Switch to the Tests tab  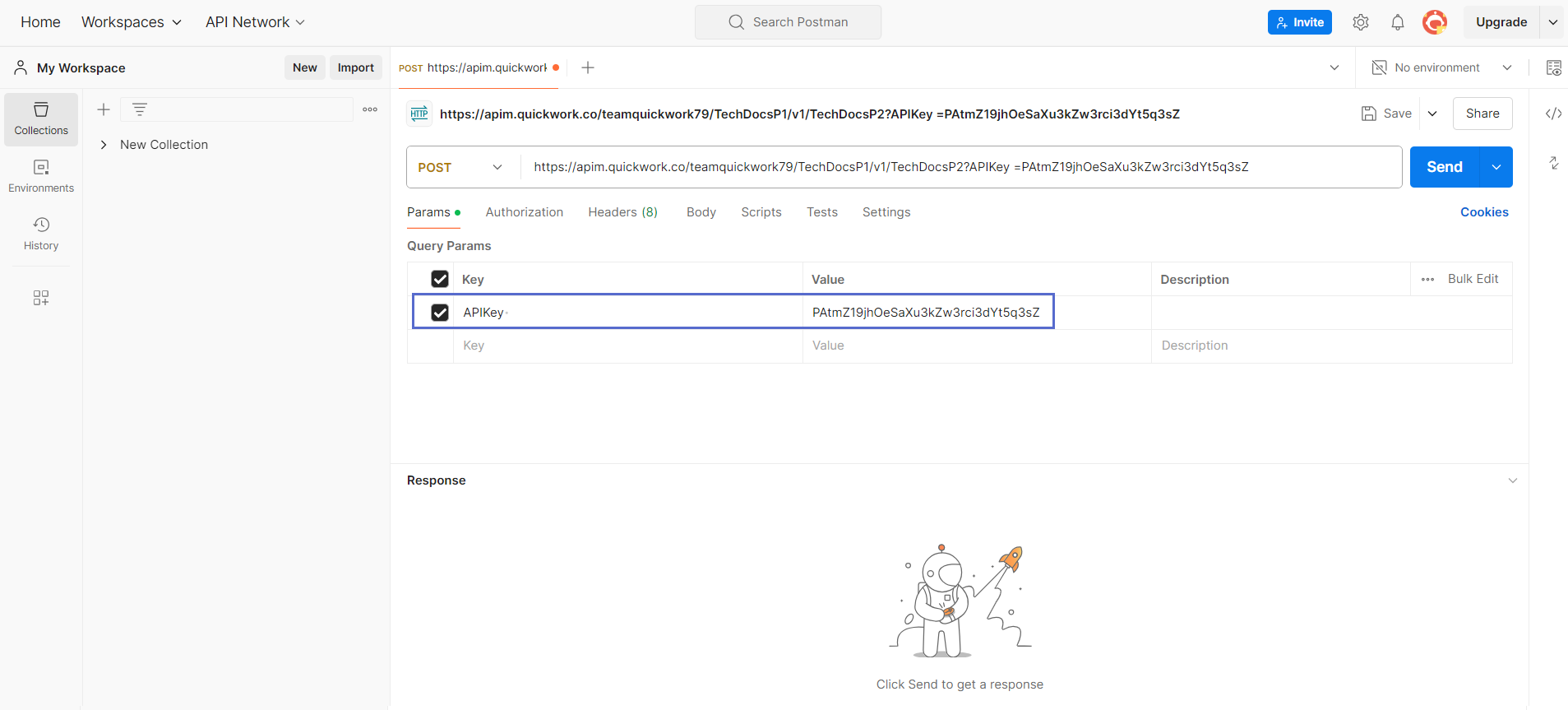[x=822, y=212]
